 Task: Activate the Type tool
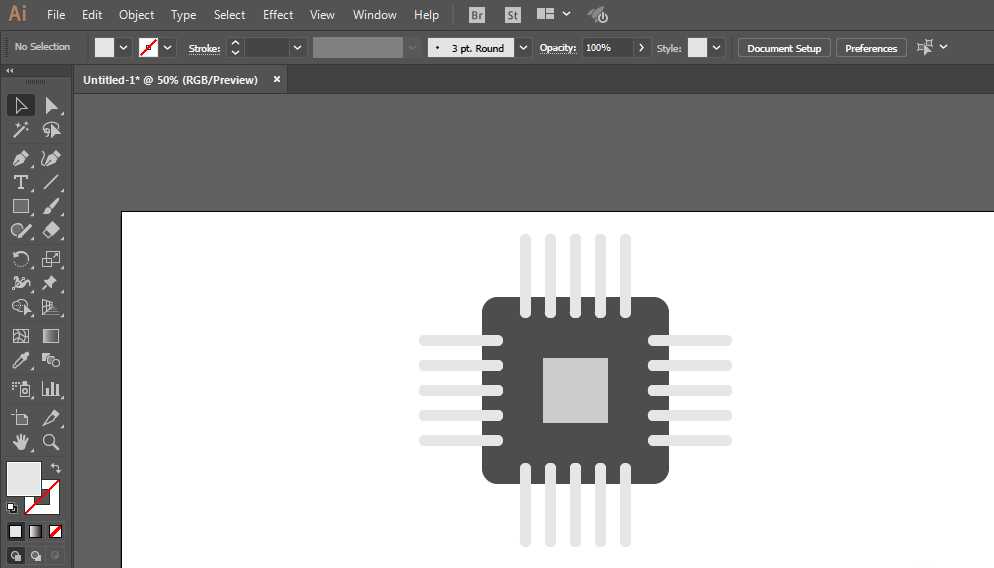coord(20,182)
